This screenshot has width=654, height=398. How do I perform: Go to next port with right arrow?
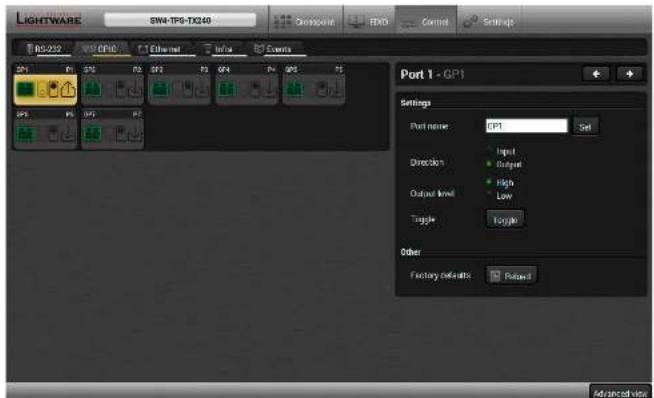(629, 74)
